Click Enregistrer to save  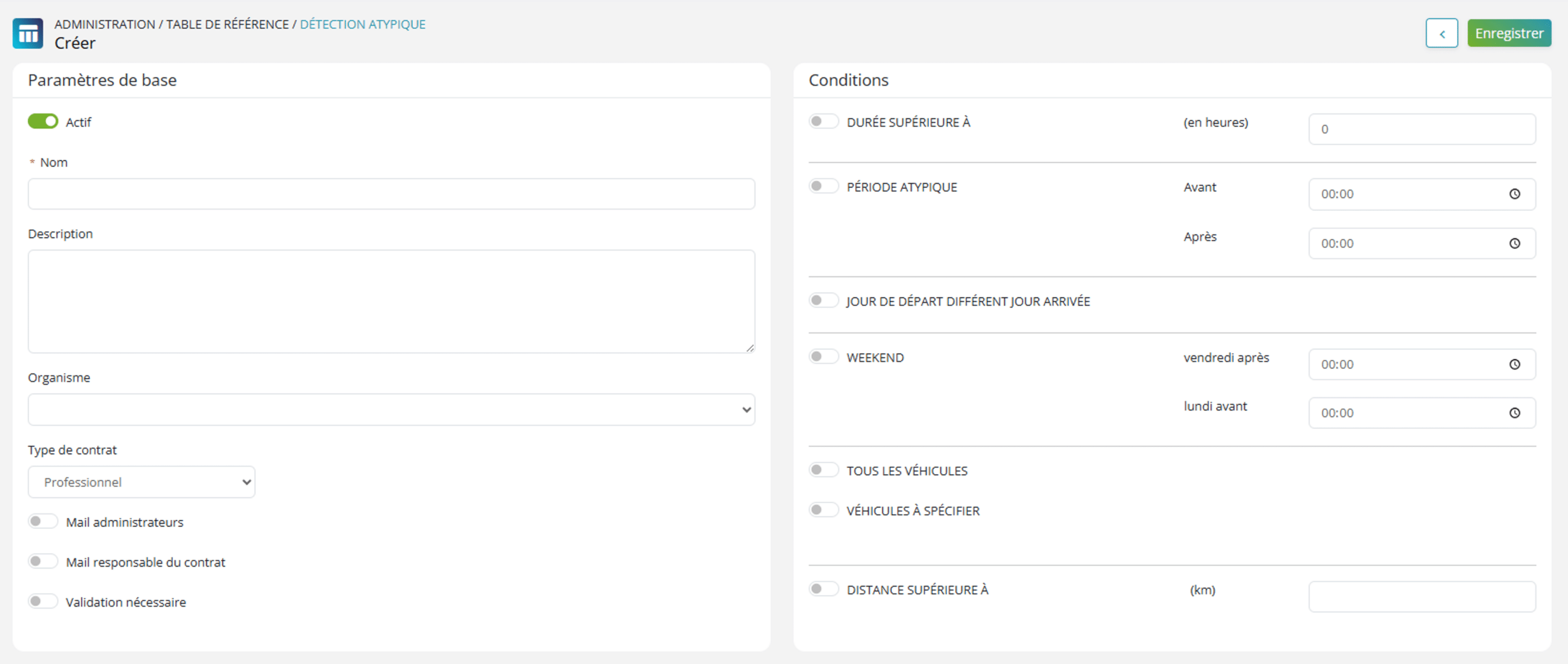coord(1509,34)
